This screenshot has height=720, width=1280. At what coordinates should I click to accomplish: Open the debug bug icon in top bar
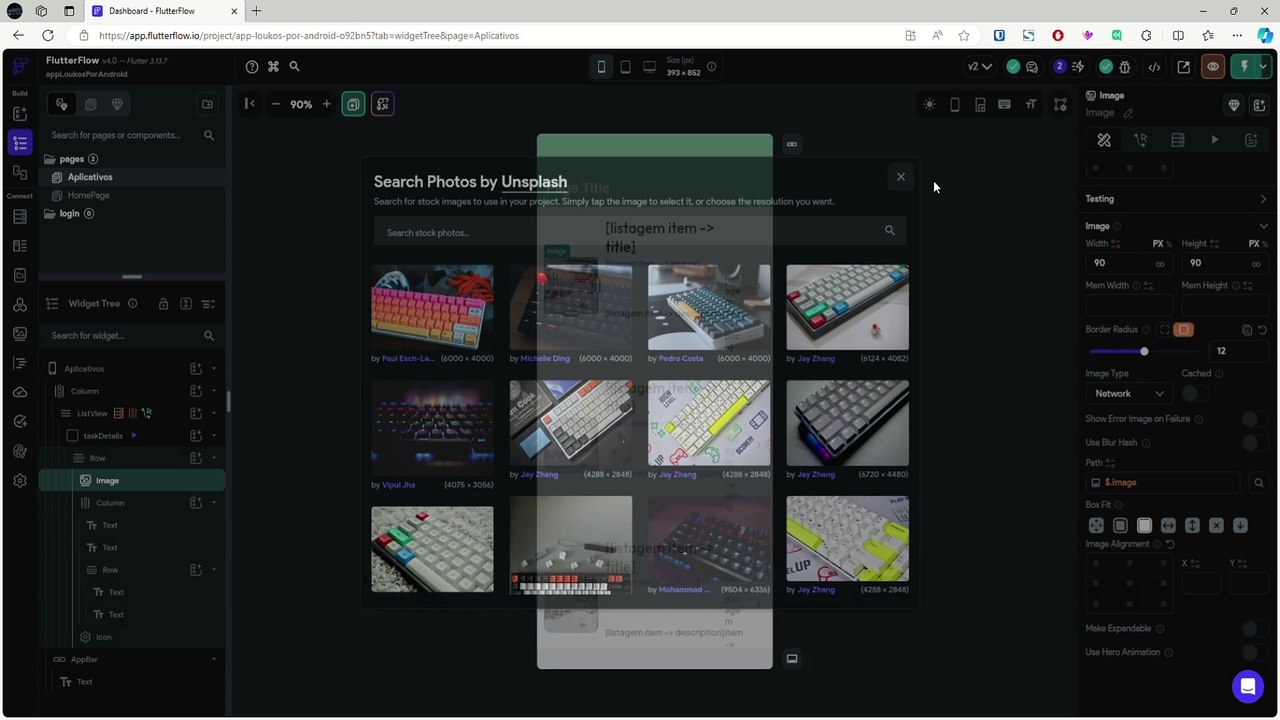1125,67
